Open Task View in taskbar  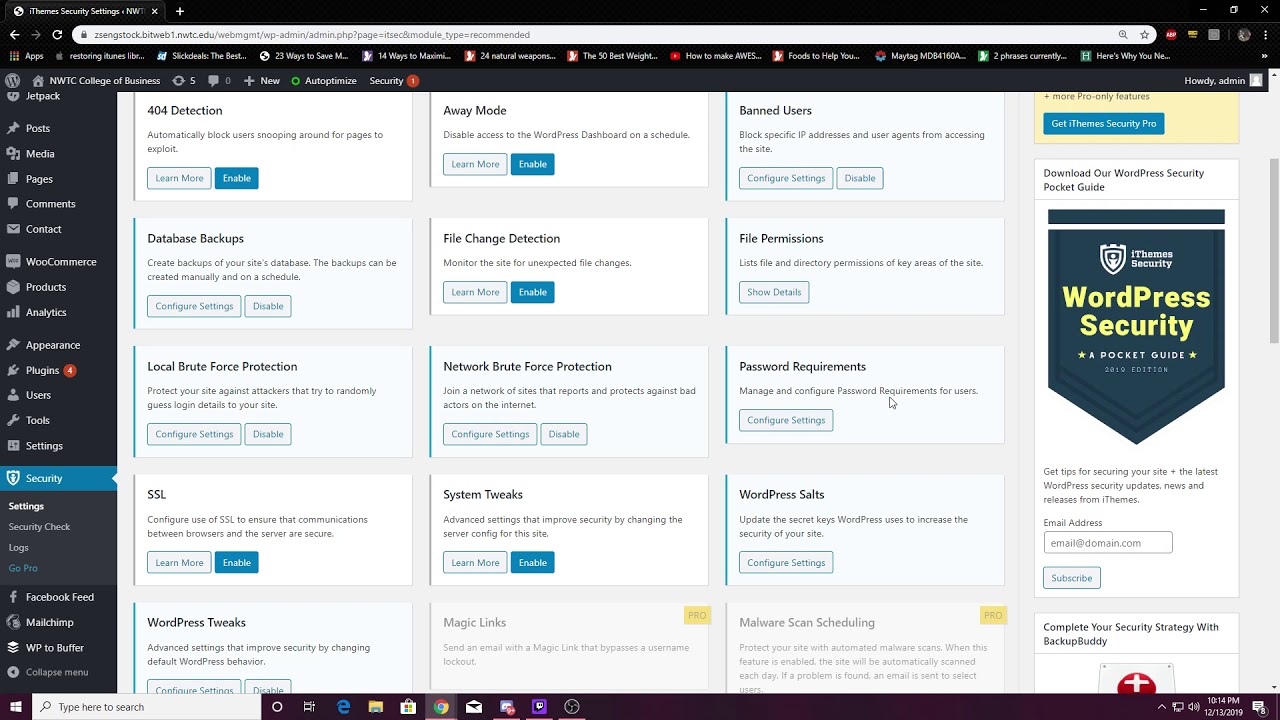pyautogui.click(x=309, y=707)
